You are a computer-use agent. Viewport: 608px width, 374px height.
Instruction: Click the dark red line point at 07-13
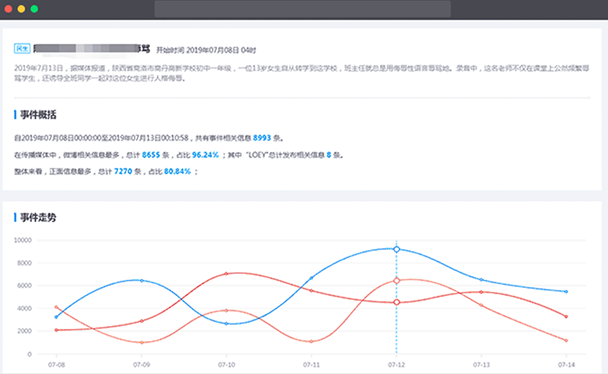click(481, 292)
